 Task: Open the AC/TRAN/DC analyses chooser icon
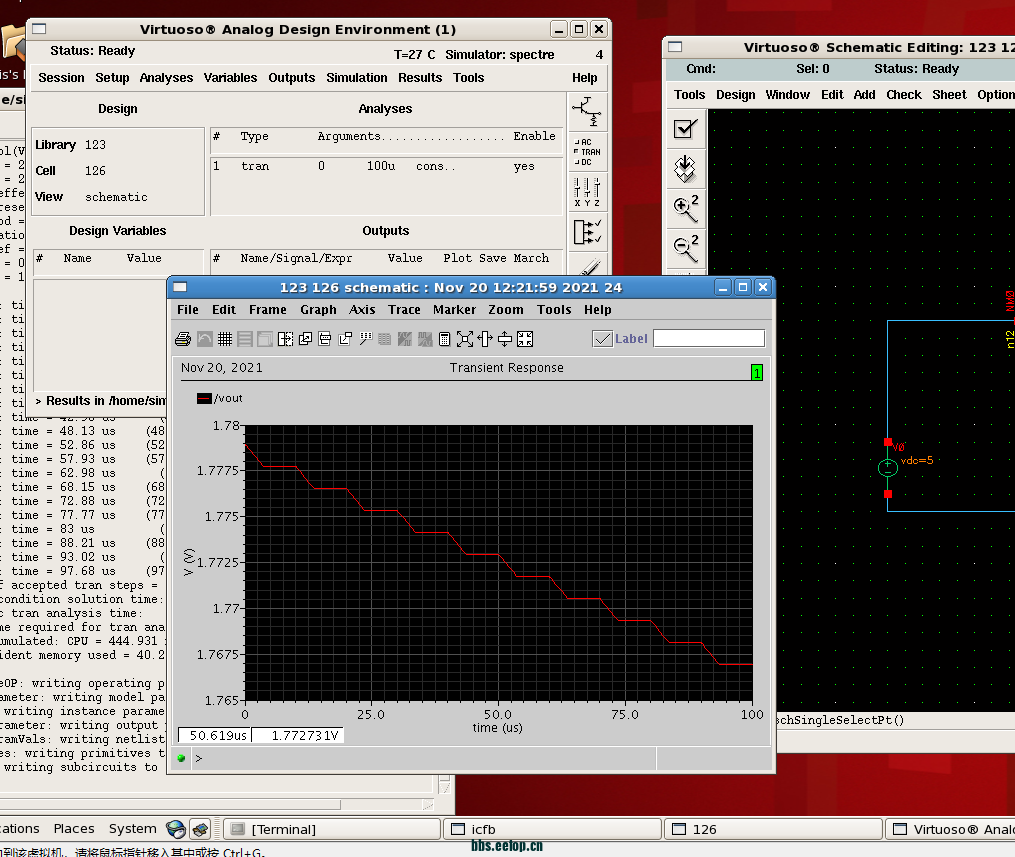click(x=588, y=152)
